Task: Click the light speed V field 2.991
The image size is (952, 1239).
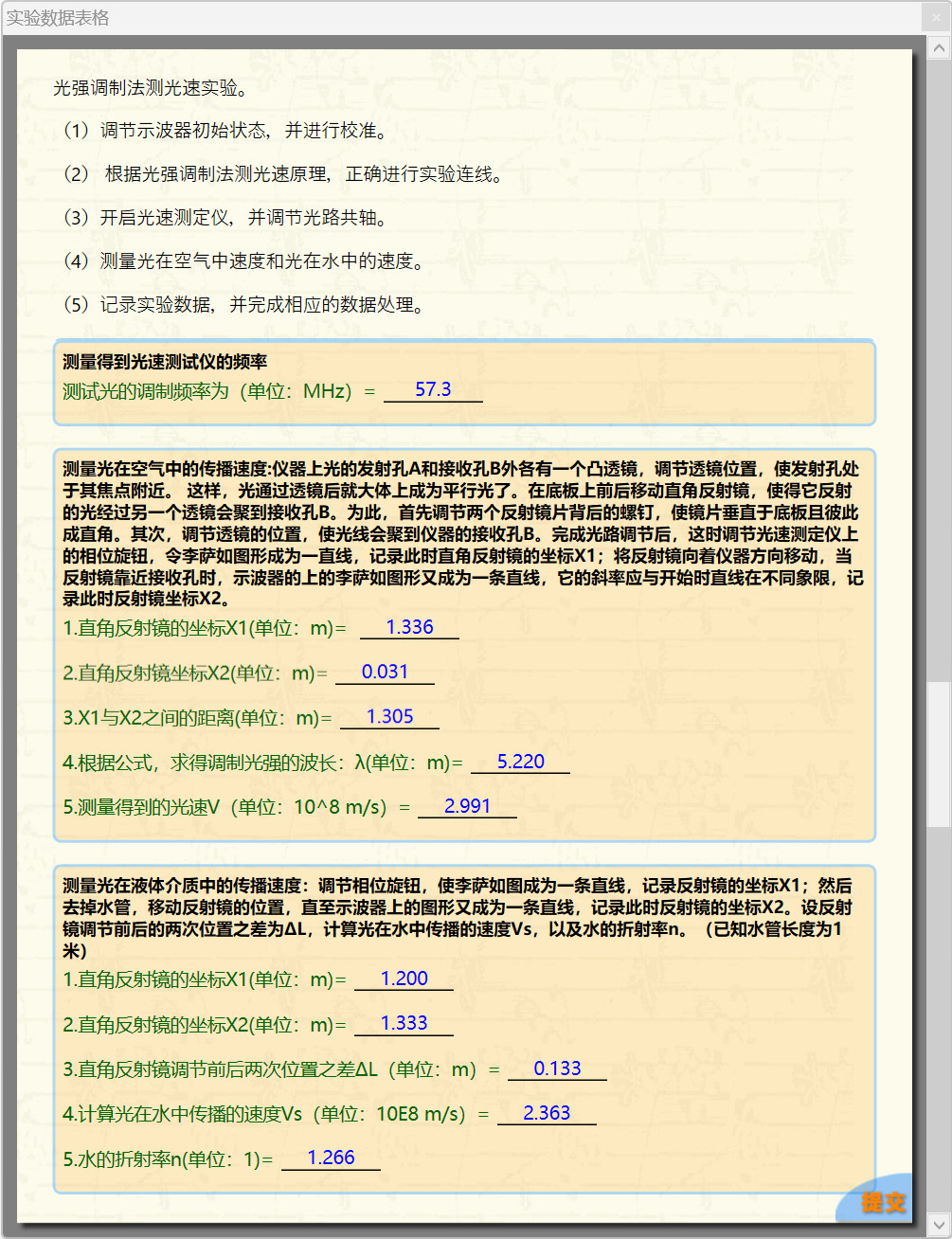Action: pos(467,807)
